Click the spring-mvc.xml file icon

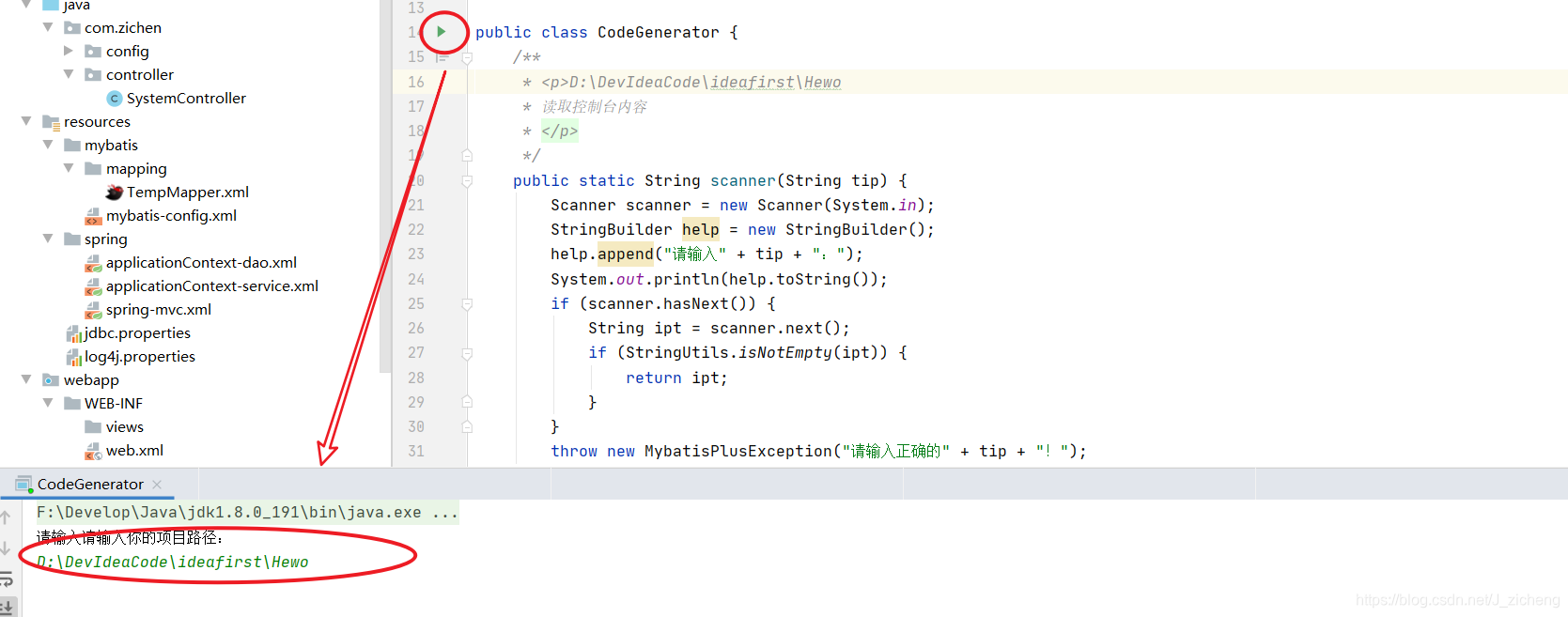pyautogui.click(x=93, y=310)
